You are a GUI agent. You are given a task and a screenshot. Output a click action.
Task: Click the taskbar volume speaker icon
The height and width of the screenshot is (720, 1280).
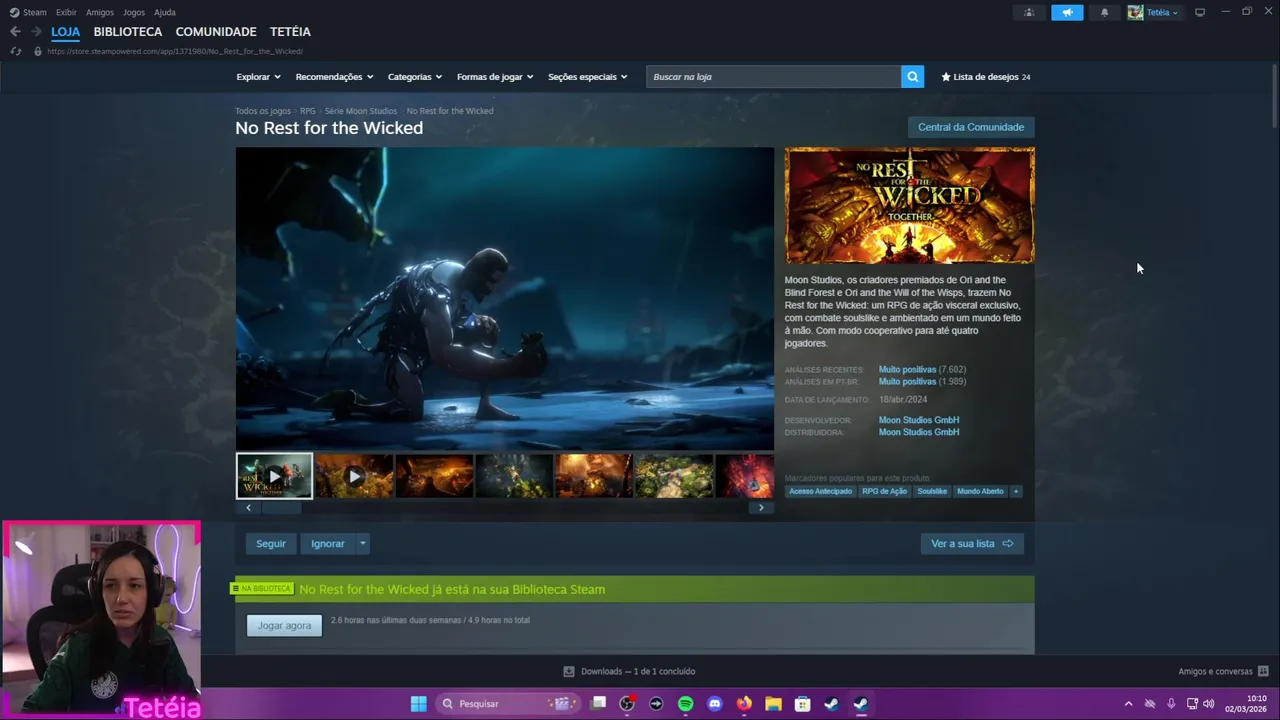point(1208,703)
